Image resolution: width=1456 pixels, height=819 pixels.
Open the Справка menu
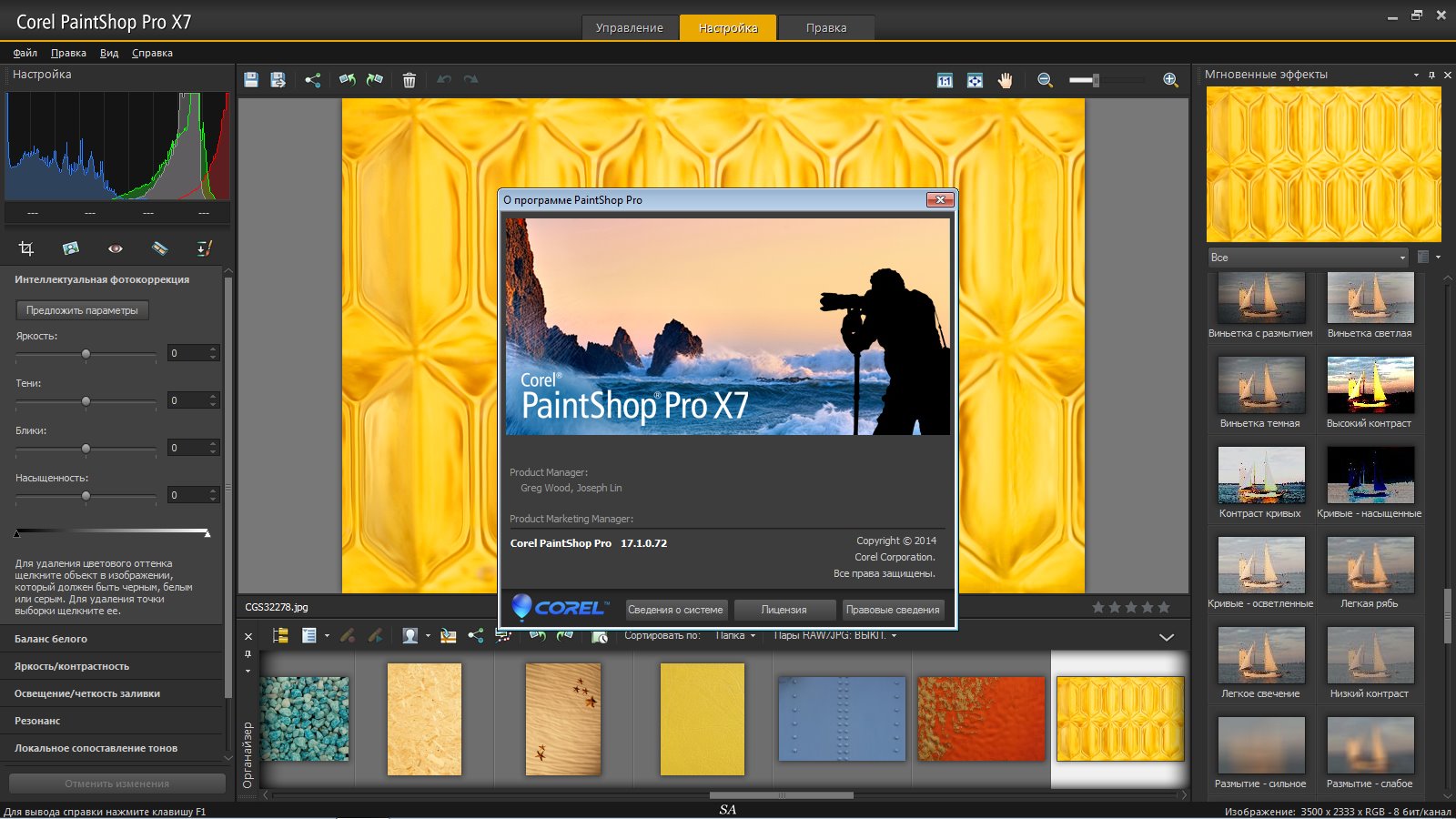(152, 53)
